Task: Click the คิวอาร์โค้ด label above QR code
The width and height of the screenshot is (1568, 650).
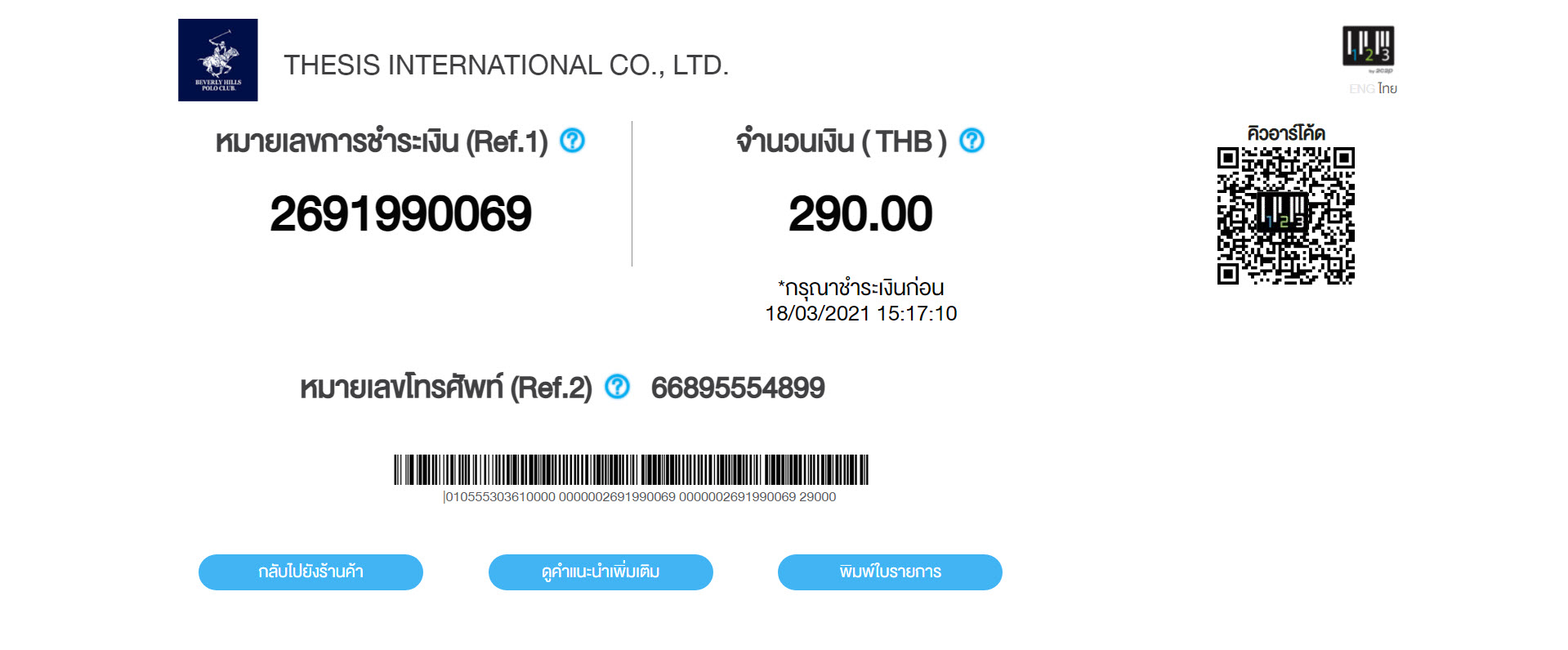Action: click(1285, 133)
